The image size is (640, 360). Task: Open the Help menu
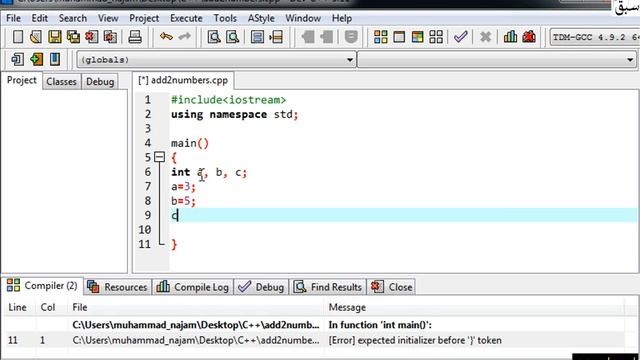(342, 18)
